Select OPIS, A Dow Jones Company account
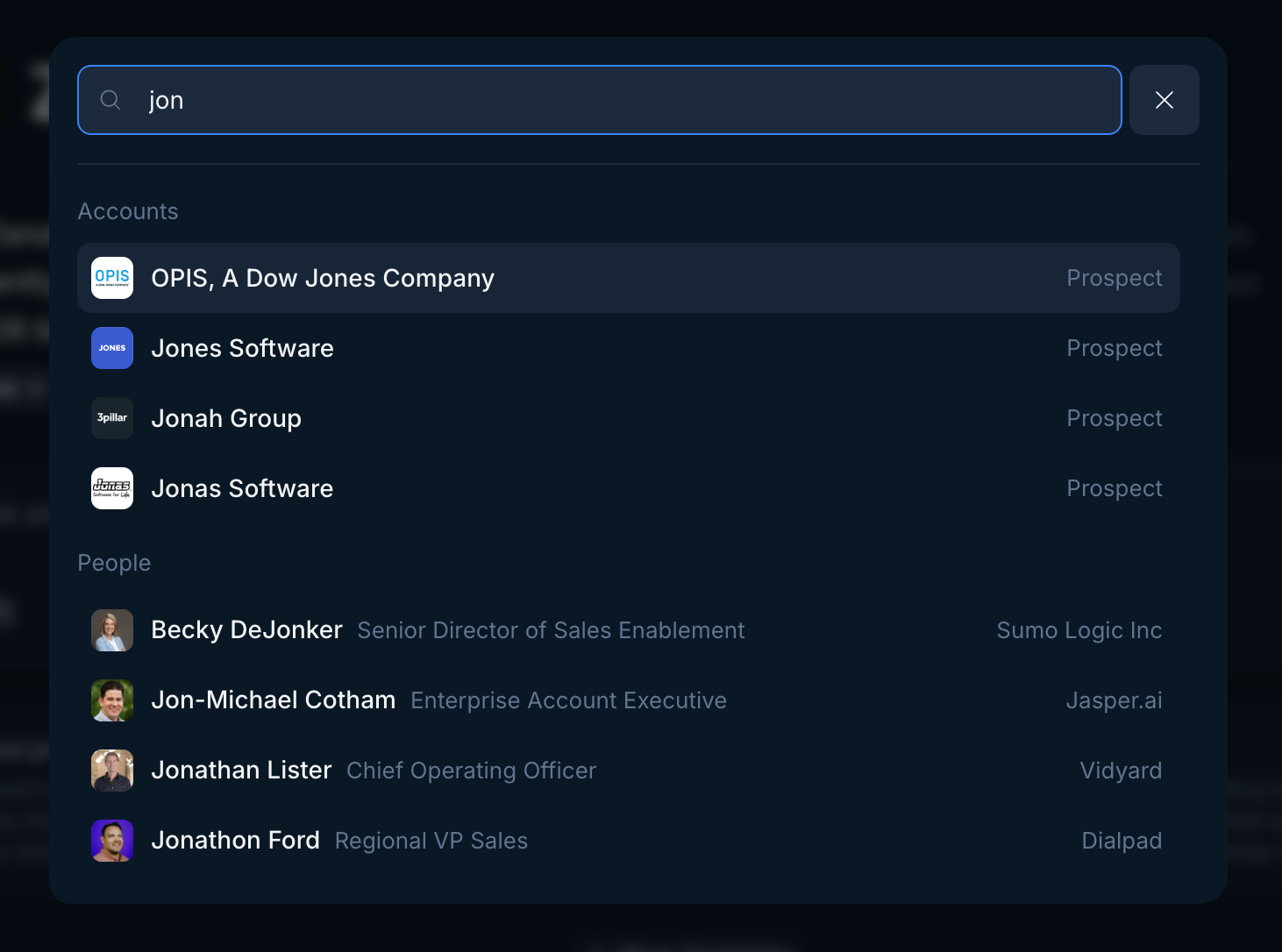The height and width of the screenshot is (952, 1282). coord(629,278)
